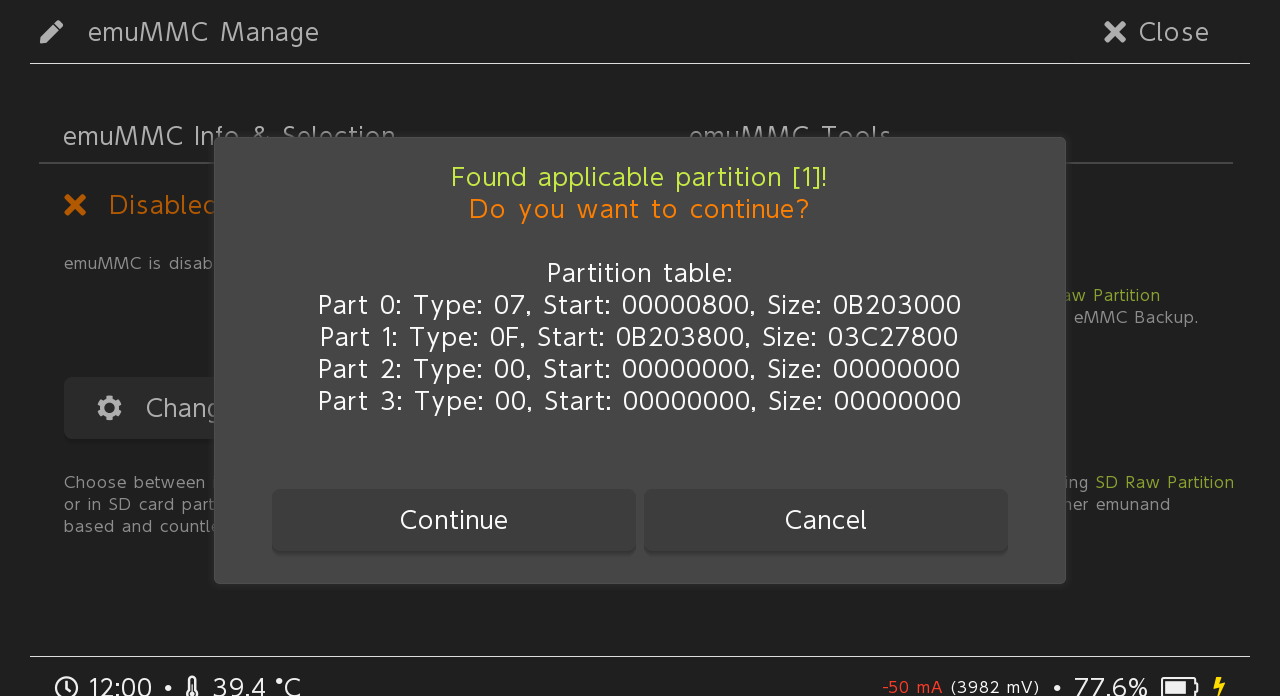Image resolution: width=1280 pixels, height=696 pixels.
Task: Click the thermometer icon in status bar
Action: (x=192, y=686)
